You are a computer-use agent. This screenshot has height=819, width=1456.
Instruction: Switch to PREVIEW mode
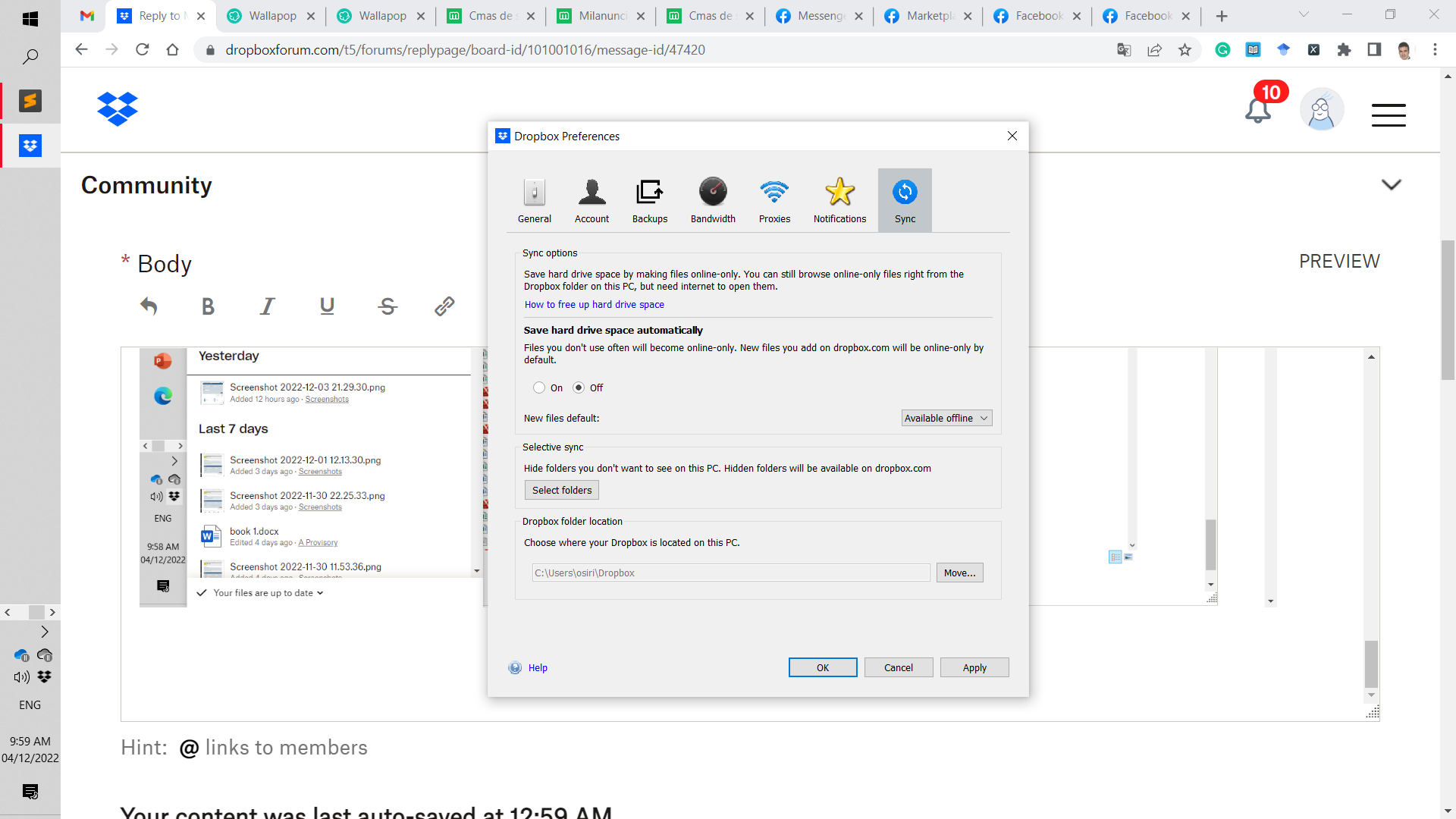pos(1339,261)
